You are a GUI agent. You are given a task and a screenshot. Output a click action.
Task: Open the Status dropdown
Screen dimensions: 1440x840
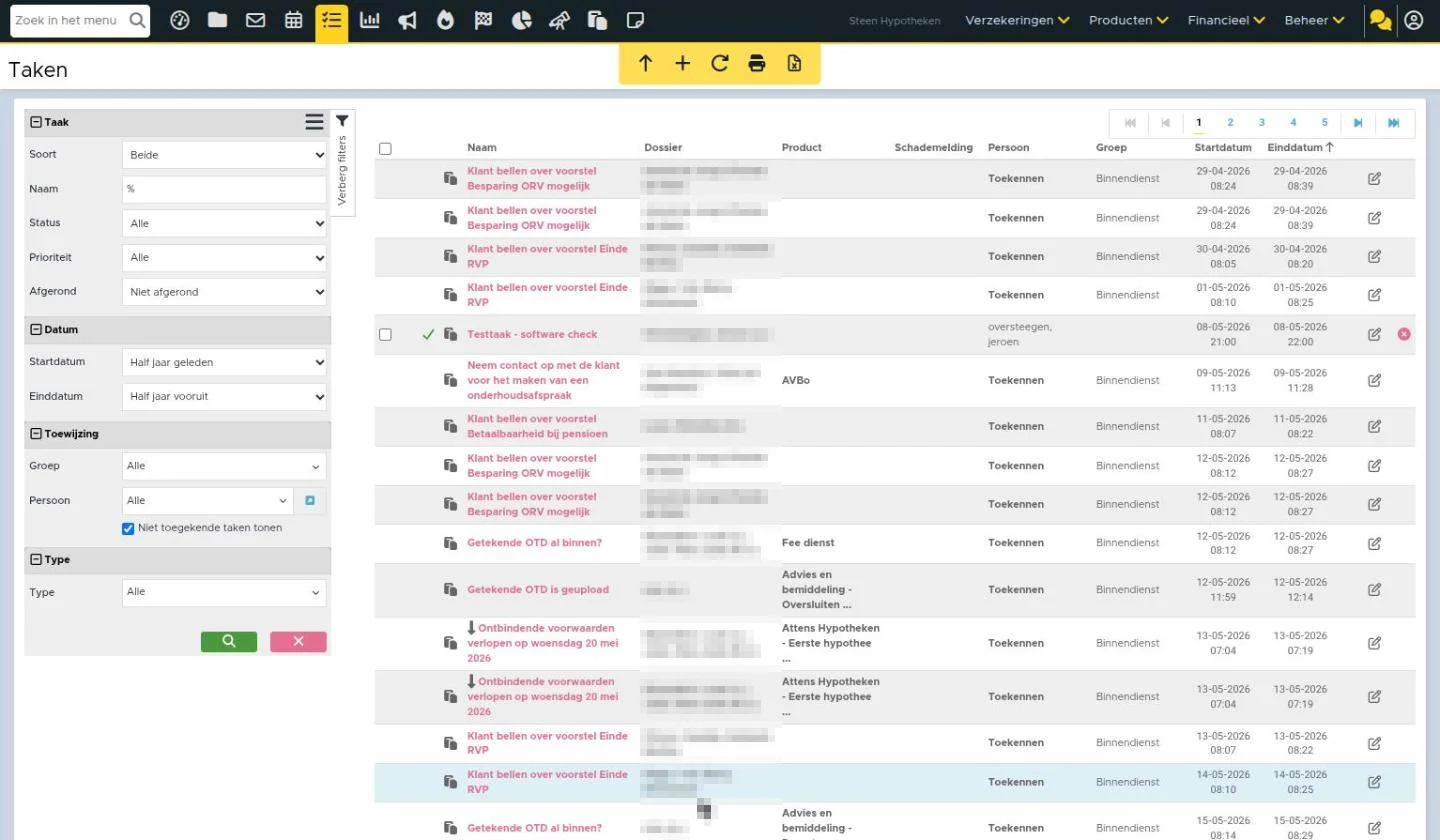pos(224,223)
